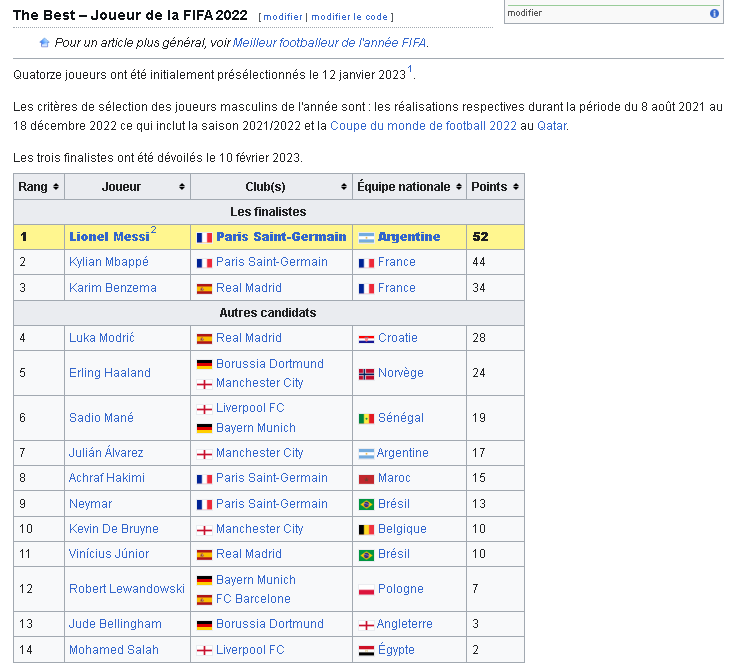Sort the table by Équipe nationale column
737x669 pixels.
[459, 187]
